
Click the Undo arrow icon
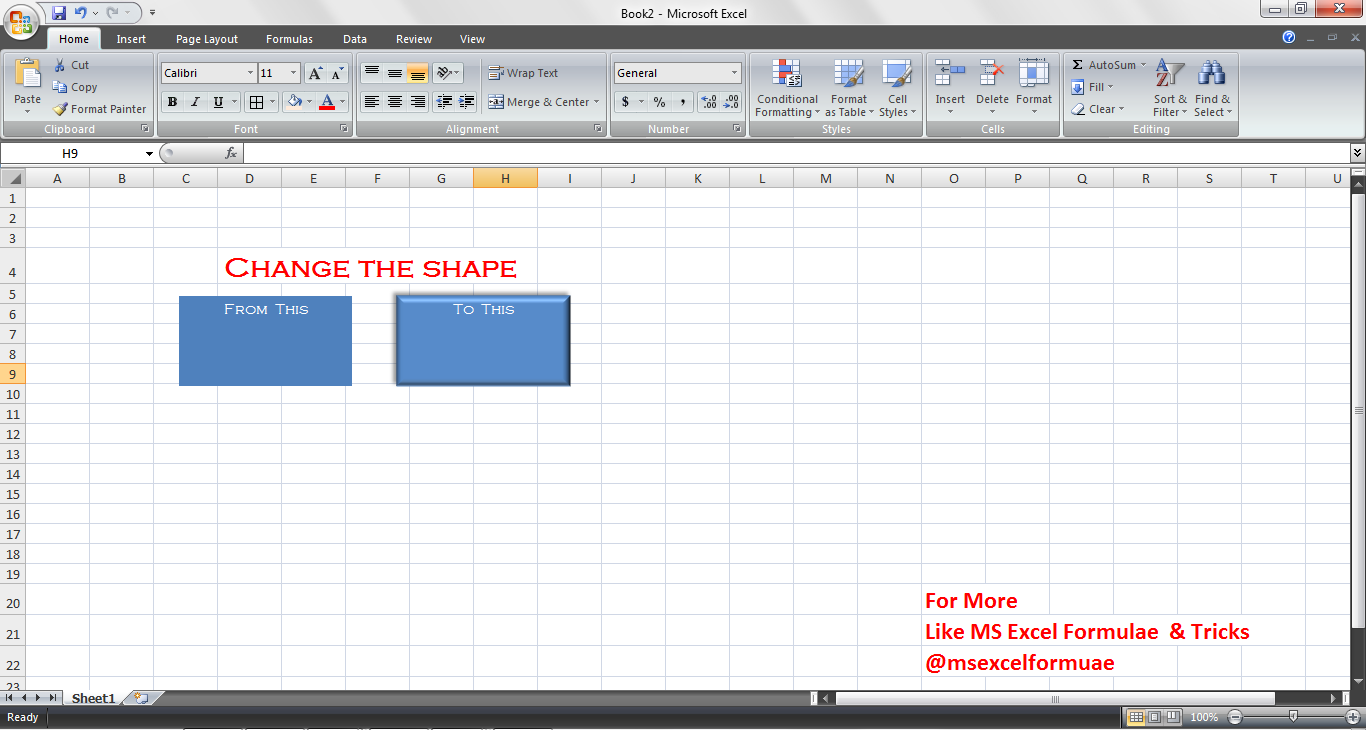pos(80,13)
